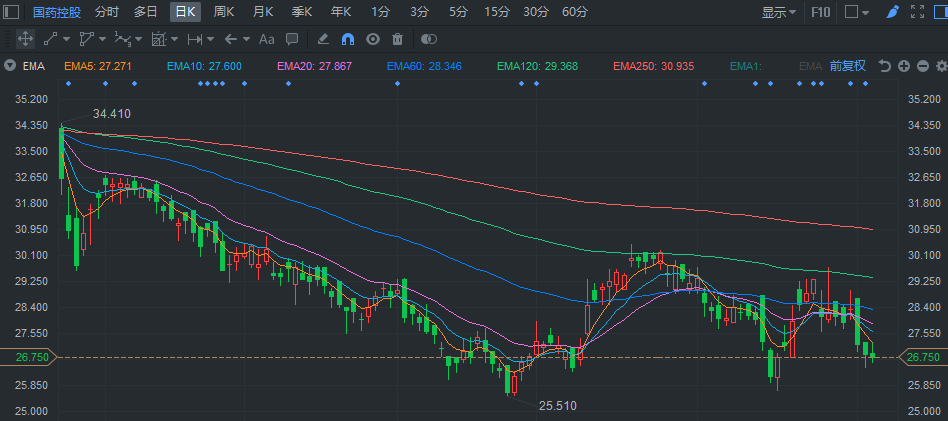The image size is (948, 421).
Task: Click the 25.510 low price label
Action: [557, 406]
